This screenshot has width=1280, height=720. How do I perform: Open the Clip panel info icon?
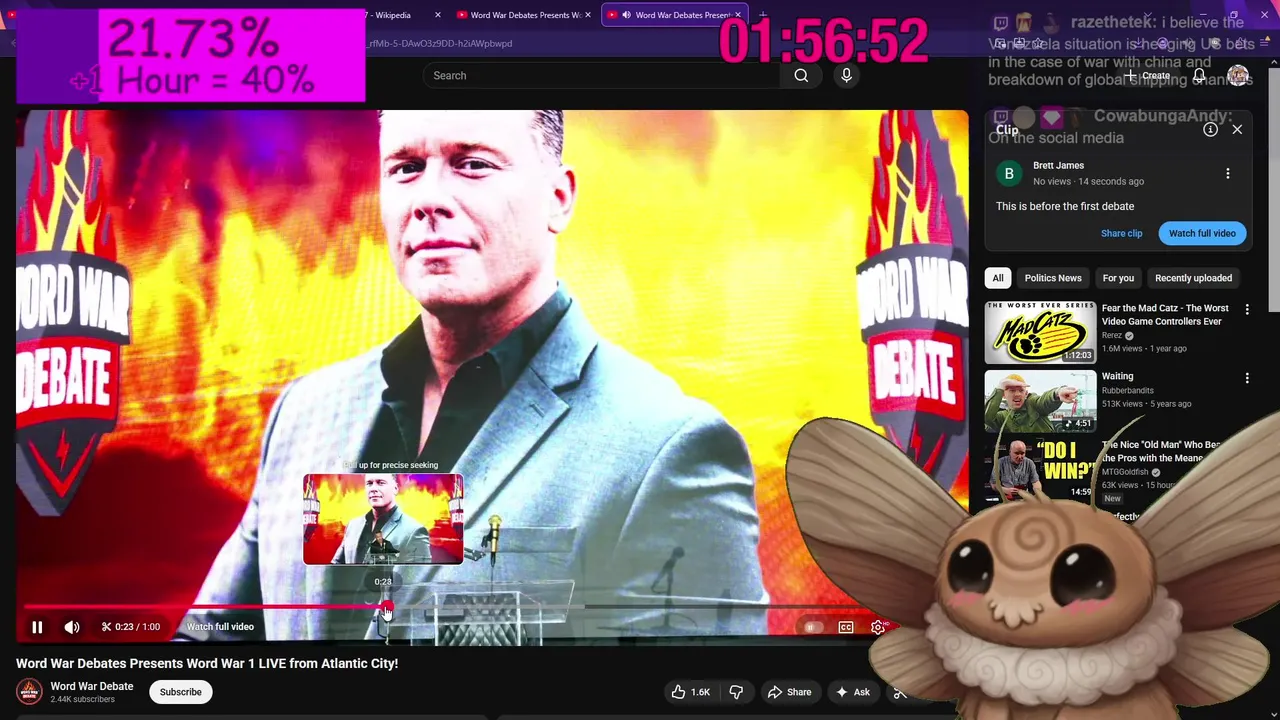(x=1210, y=129)
